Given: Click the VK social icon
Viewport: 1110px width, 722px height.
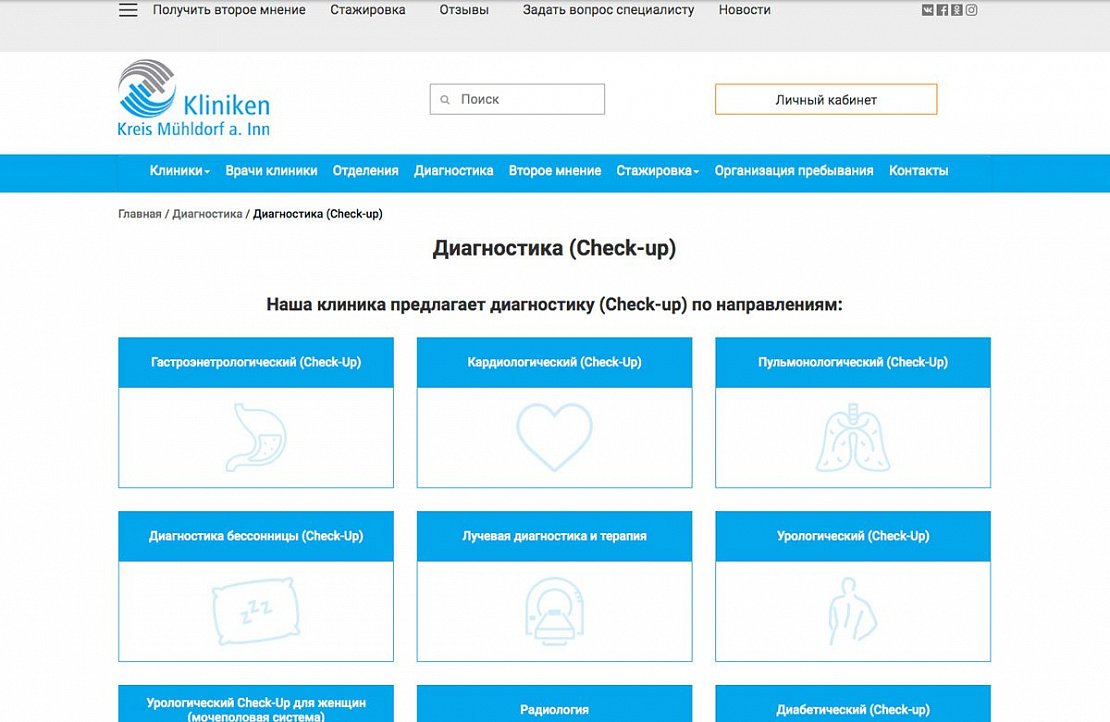Looking at the screenshot, I should tap(928, 10).
